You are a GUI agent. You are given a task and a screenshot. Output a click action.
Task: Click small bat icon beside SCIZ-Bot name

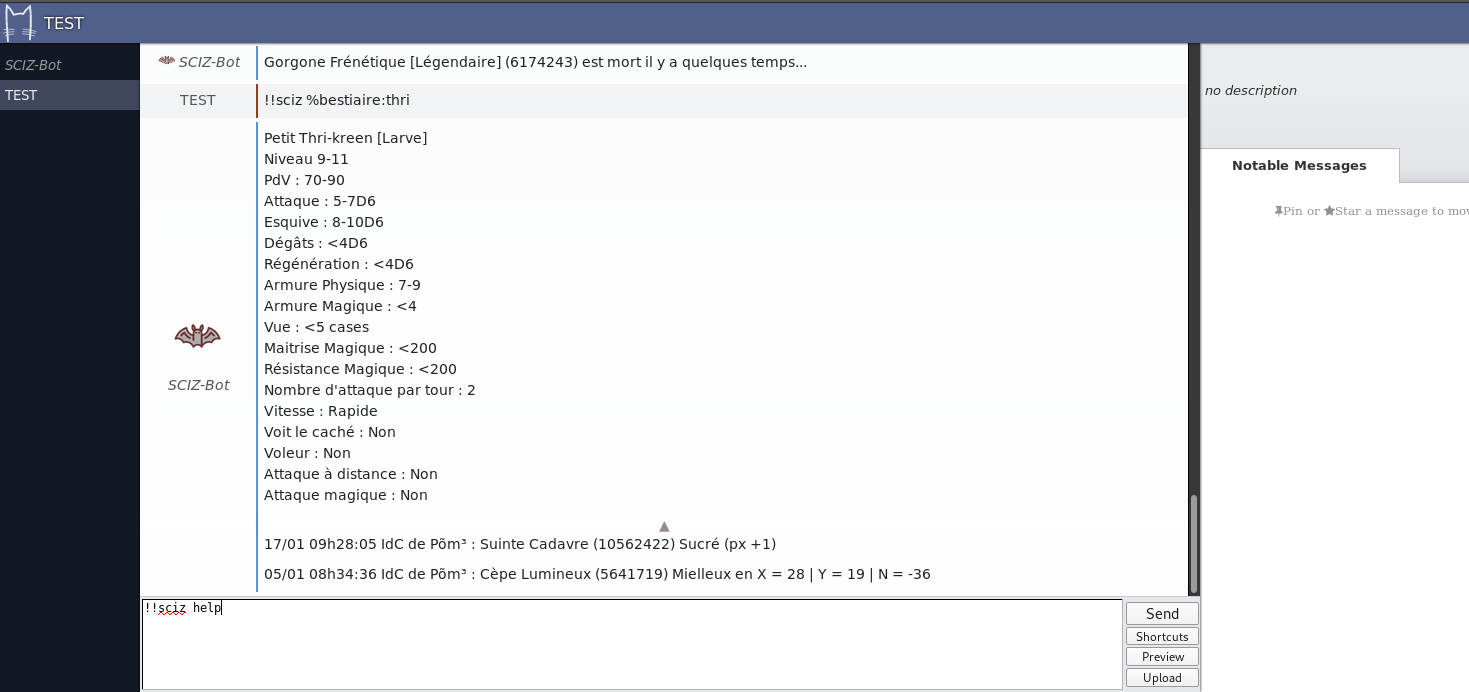pyautogui.click(x=167, y=61)
